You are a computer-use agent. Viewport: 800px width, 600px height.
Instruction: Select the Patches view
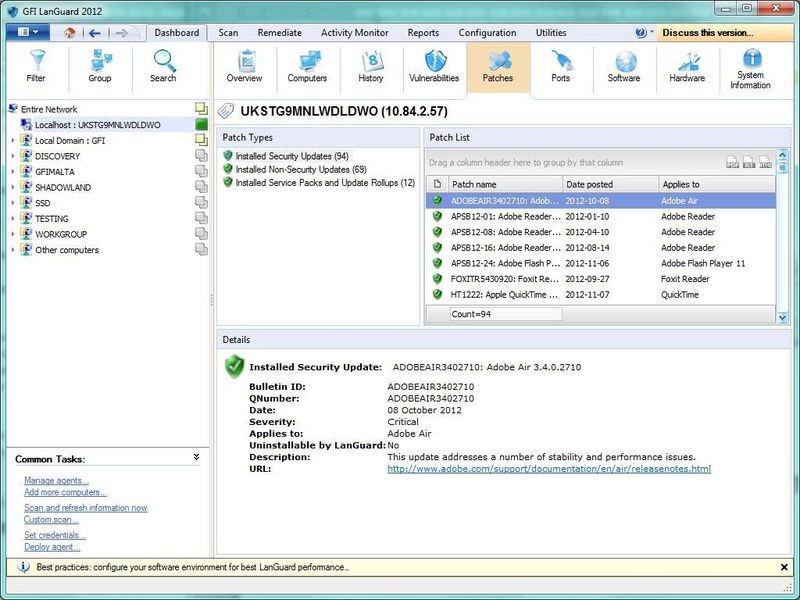point(498,66)
